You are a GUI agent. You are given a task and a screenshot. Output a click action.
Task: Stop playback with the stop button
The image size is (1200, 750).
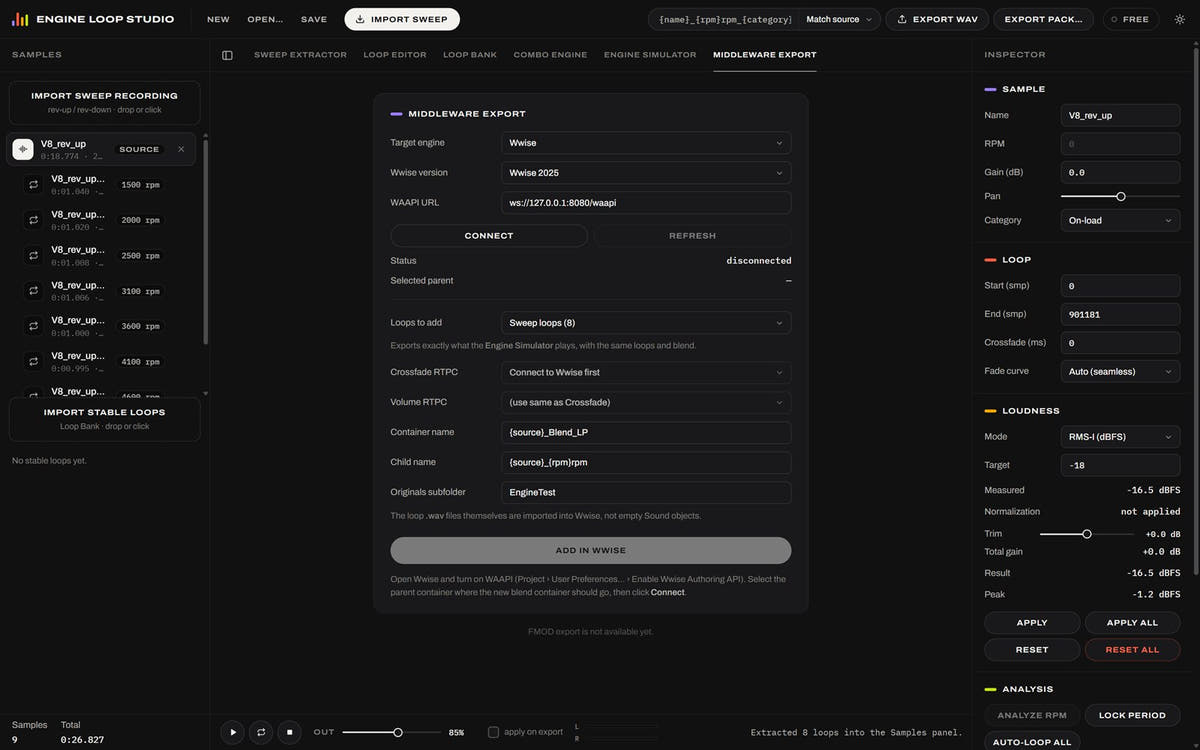289,732
